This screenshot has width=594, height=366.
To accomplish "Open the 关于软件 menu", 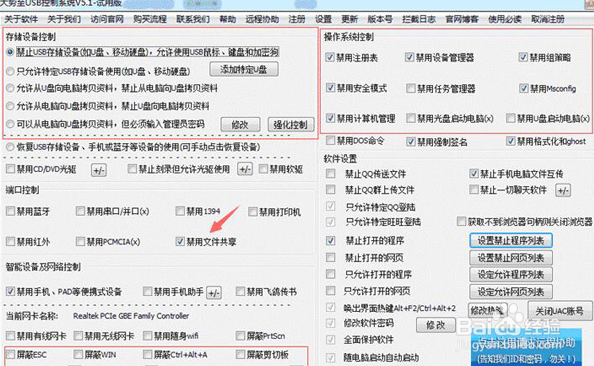I will pos(21,19).
